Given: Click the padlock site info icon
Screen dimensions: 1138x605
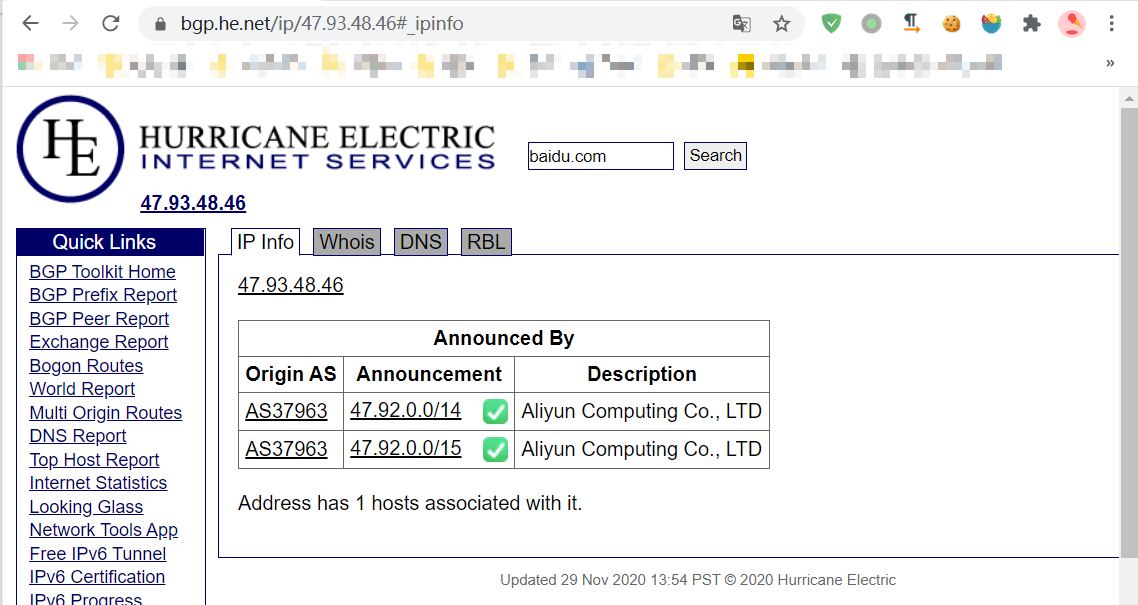Looking at the screenshot, I should click(161, 24).
